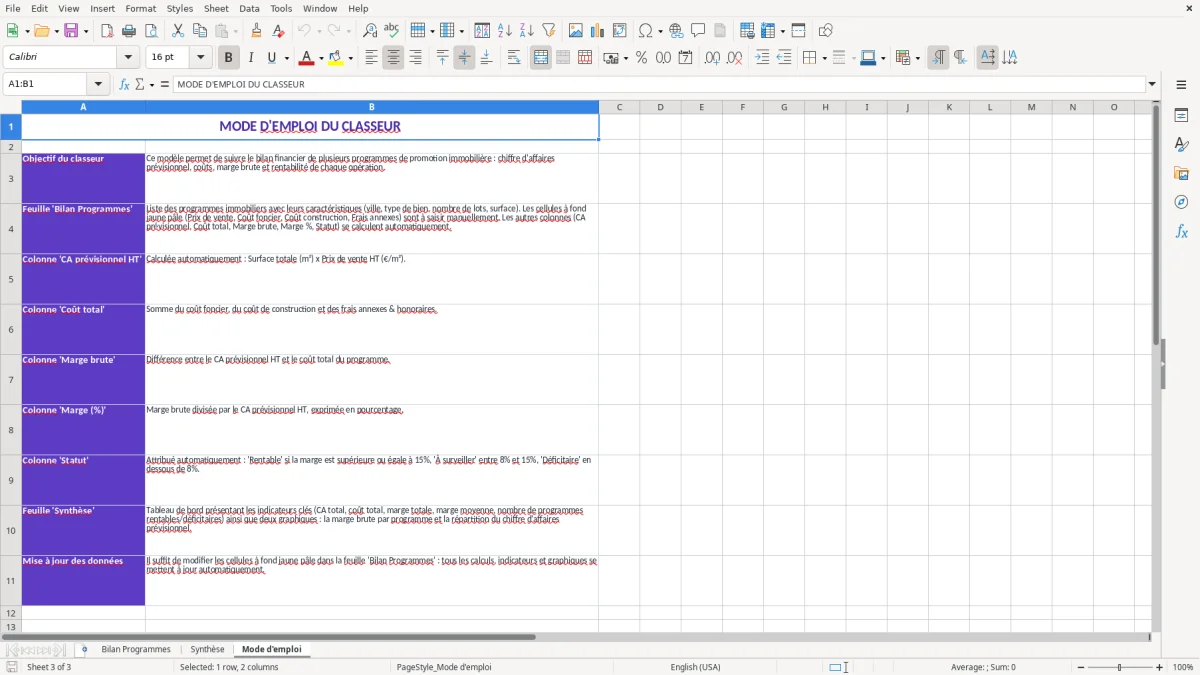The height and width of the screenshot is (675, 1200).
Task: Undo the last action
Action: [305, 31]
